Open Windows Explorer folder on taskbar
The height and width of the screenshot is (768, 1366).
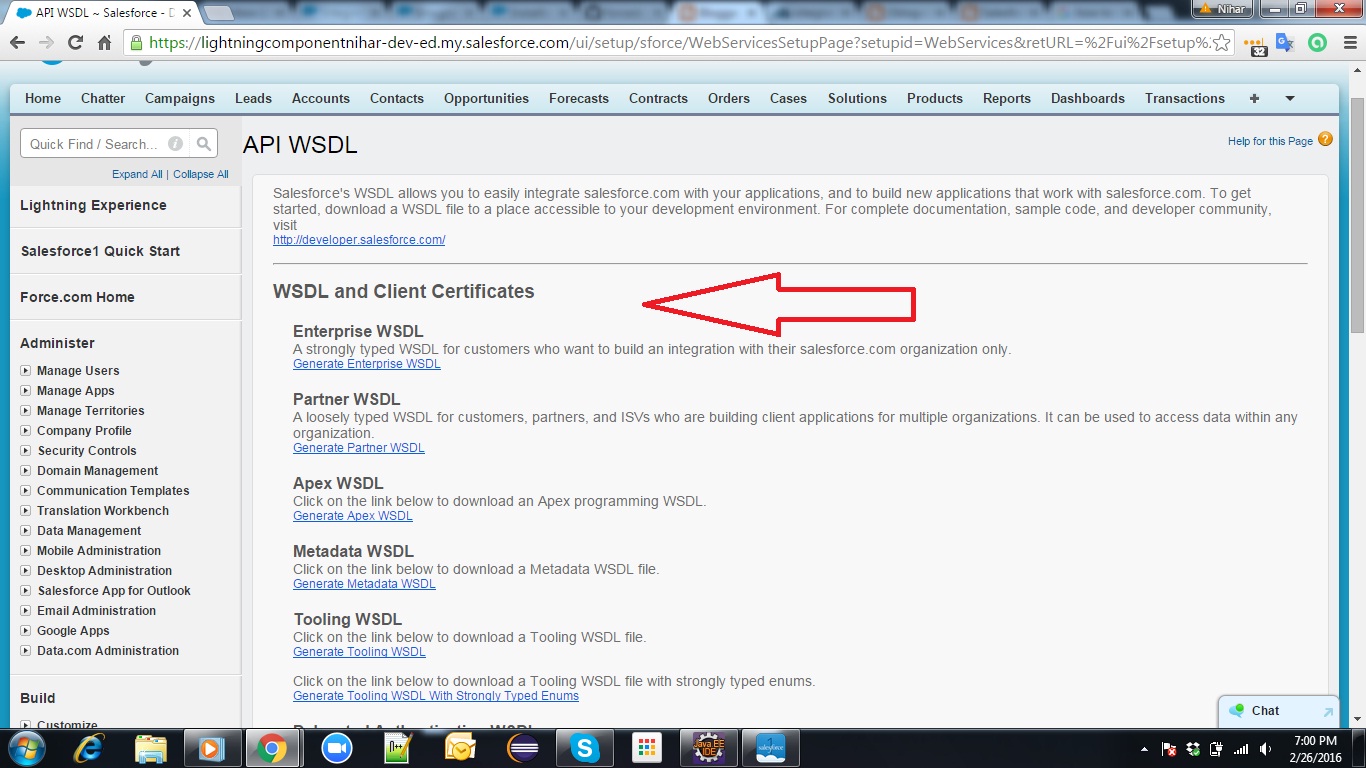(x=151, y=748)
